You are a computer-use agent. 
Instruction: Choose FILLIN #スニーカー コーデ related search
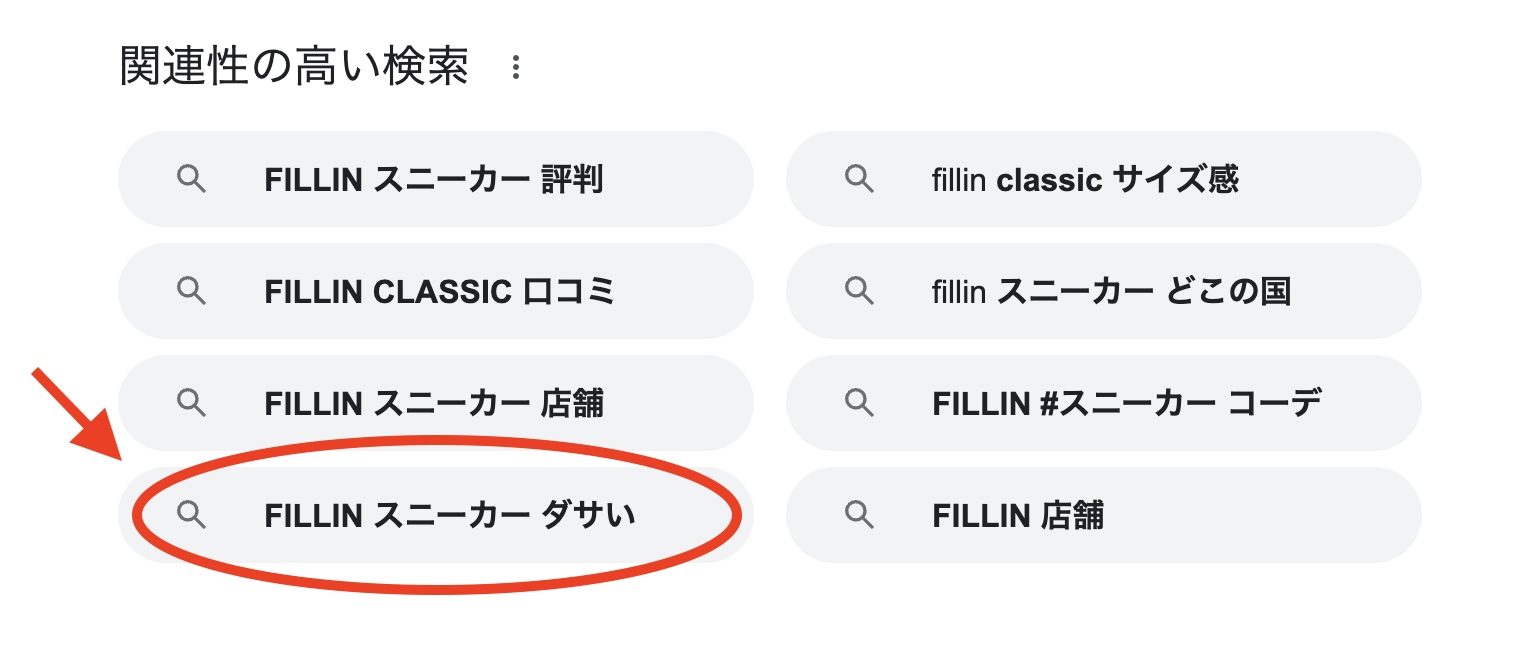click(x=1104, y=403)
